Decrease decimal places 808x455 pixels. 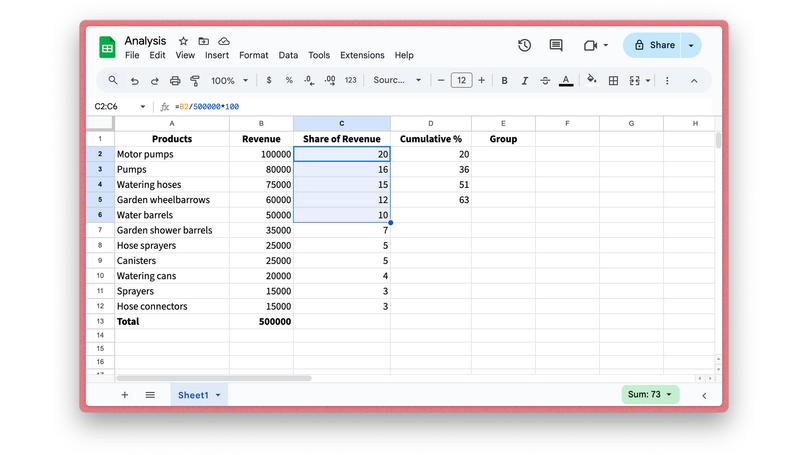[309, 80]
